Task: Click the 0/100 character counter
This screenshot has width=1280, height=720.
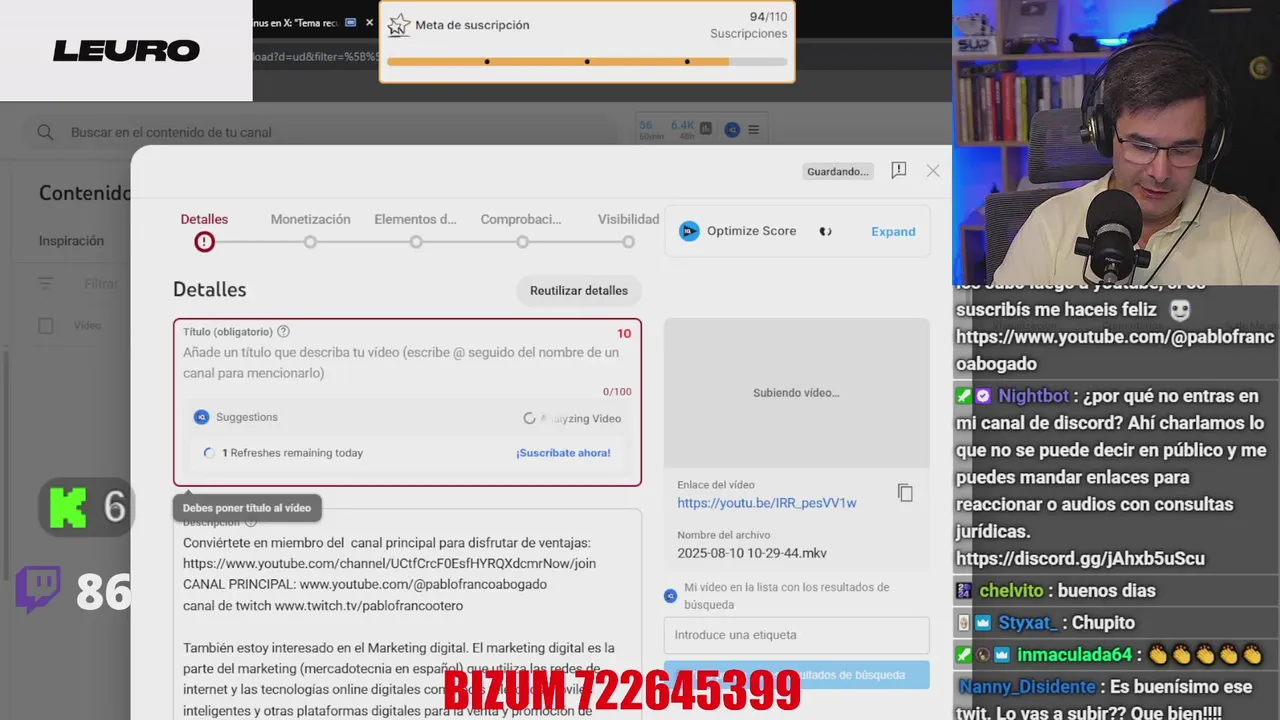Action: tap(617, 392)
